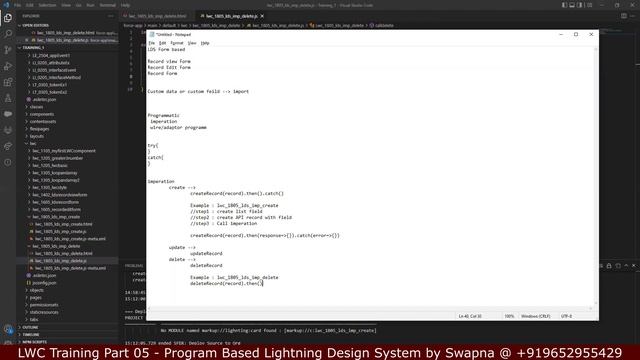
Task: Open VS Code File menu
Action: click(x=18, y=5)
